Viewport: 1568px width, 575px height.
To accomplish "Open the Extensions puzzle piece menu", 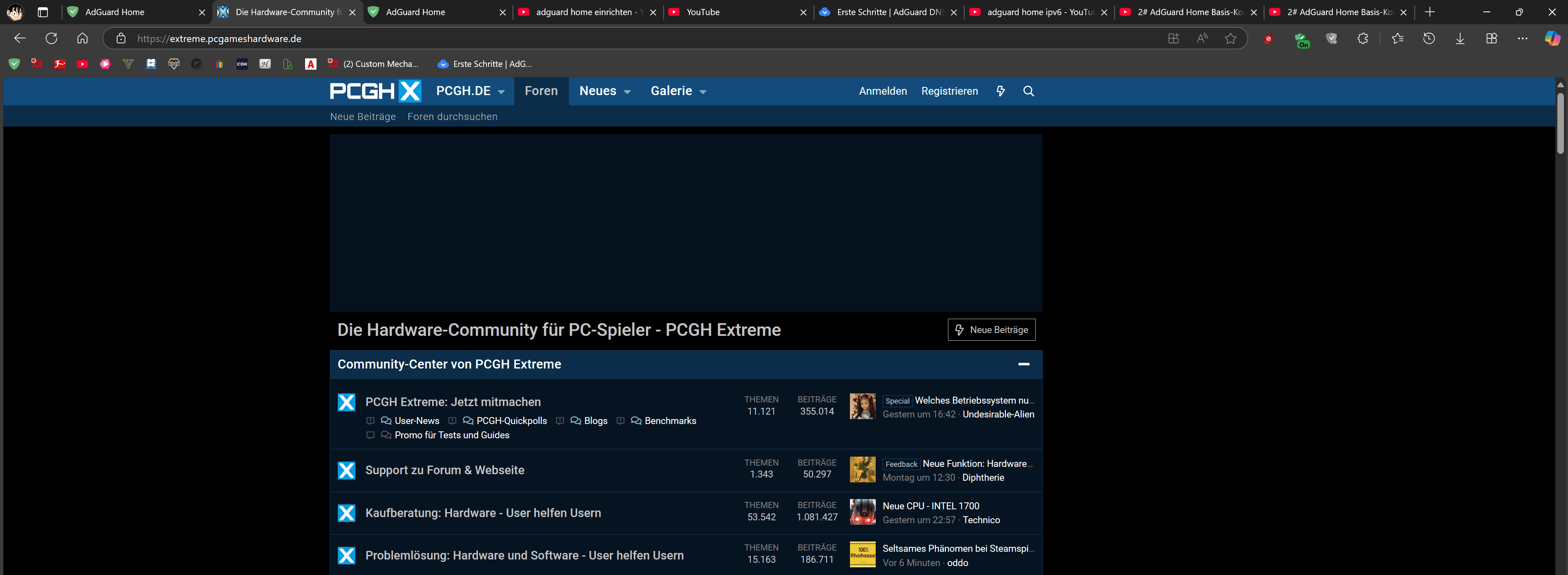I will [1363, 38].
